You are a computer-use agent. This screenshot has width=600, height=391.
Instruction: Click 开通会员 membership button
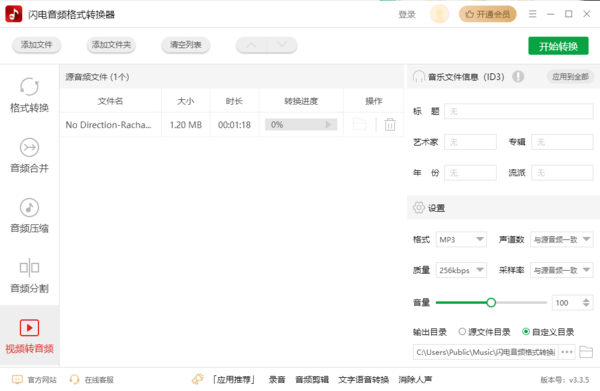pos(488,14)
